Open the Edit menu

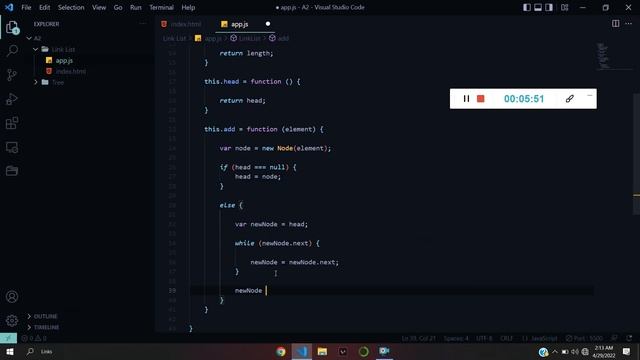[x=44, y=7]
